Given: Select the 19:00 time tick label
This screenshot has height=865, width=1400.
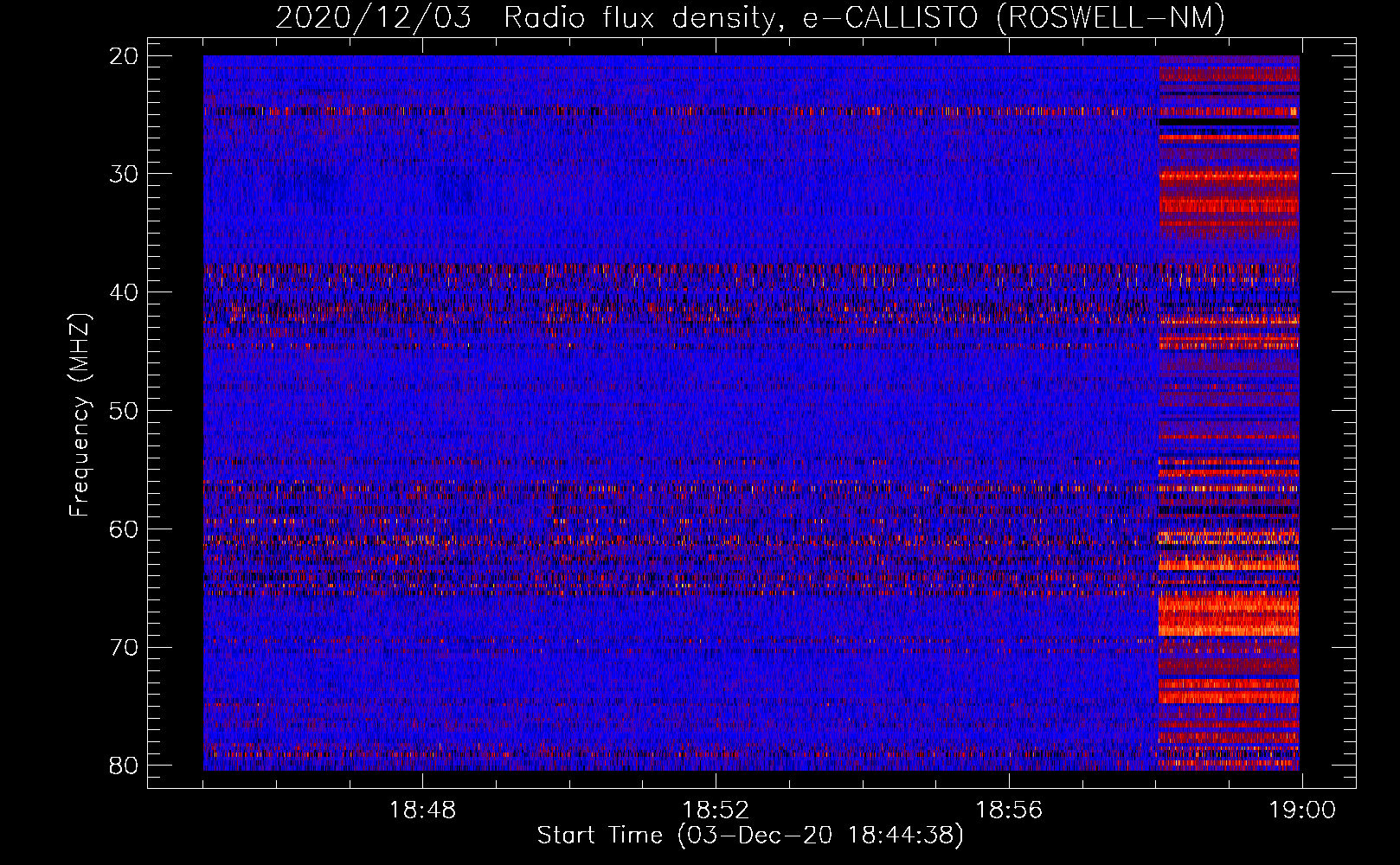Looking at the screenshot, I should tap(1302, 811).
